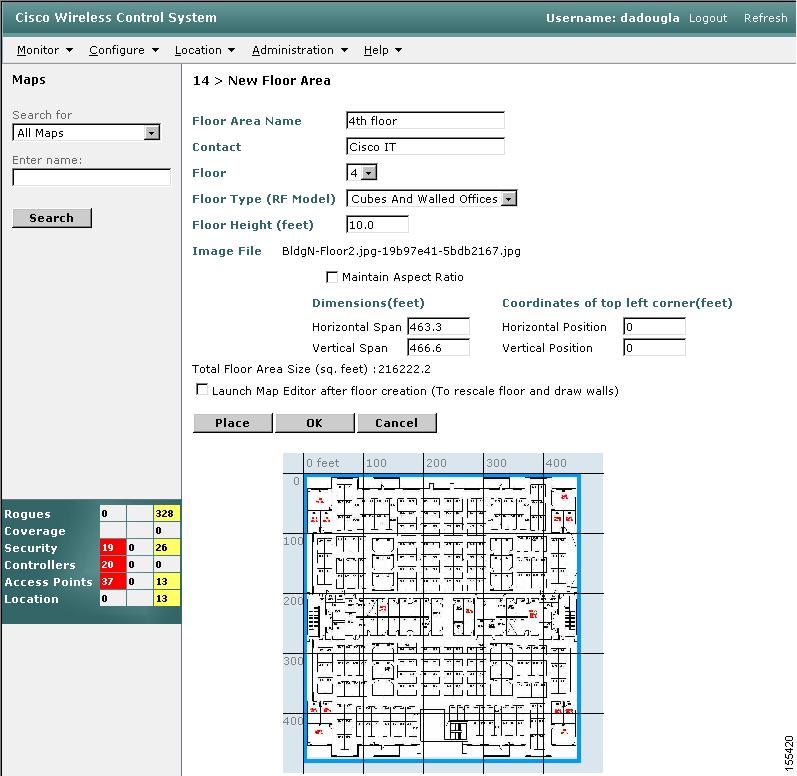Image resolution: width=797 pixels, height=776 pixels.
Task: Click the Configure menu arrow icon
Action: (156, 50)
